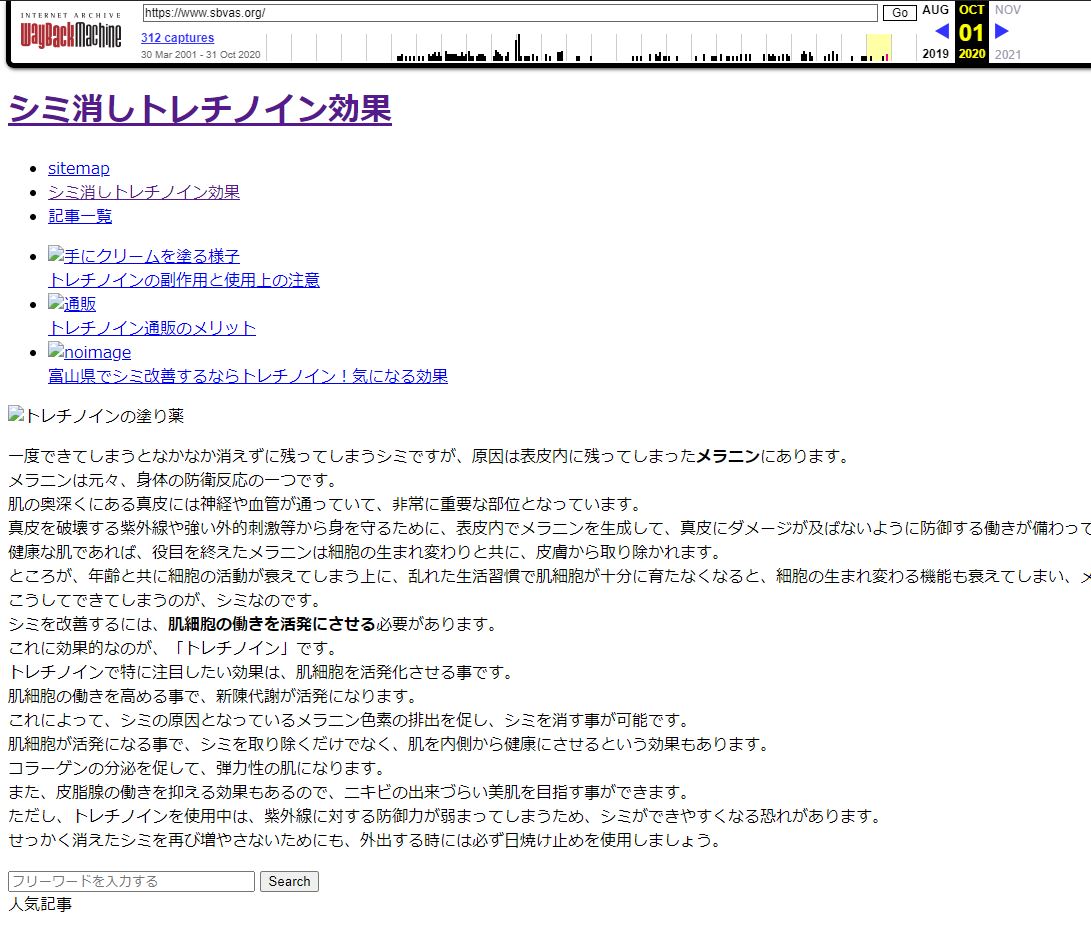Screen dimensions: 1091x933
Task: Go to previous capture with left arrow
Action: pos(941,31)
